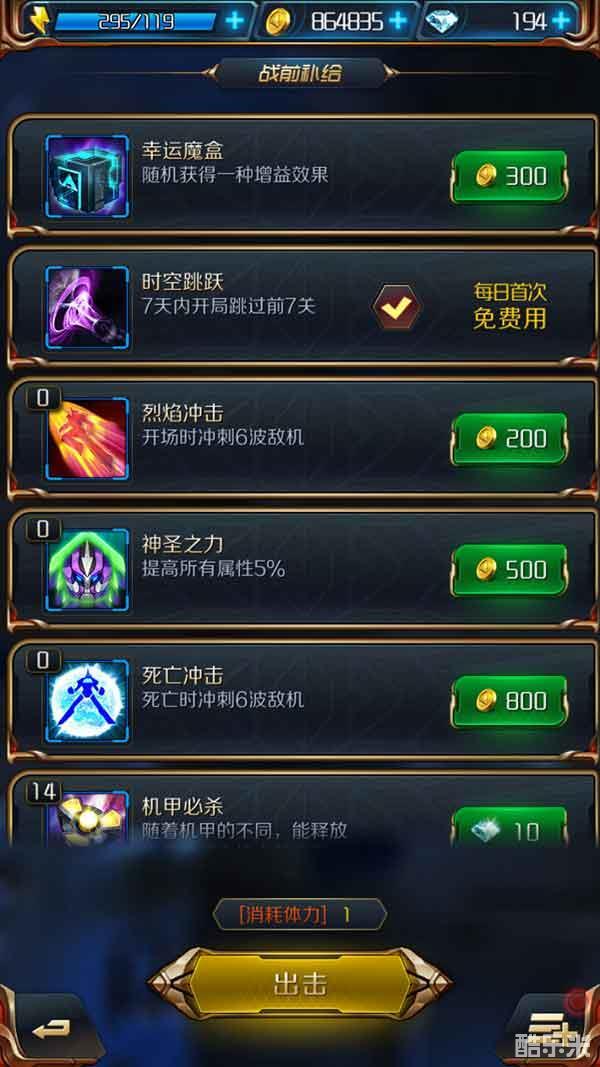Tap the 时空跳跃 purple vortex icon
This screenshot has width=600, height=1067.
coord(87,308)
